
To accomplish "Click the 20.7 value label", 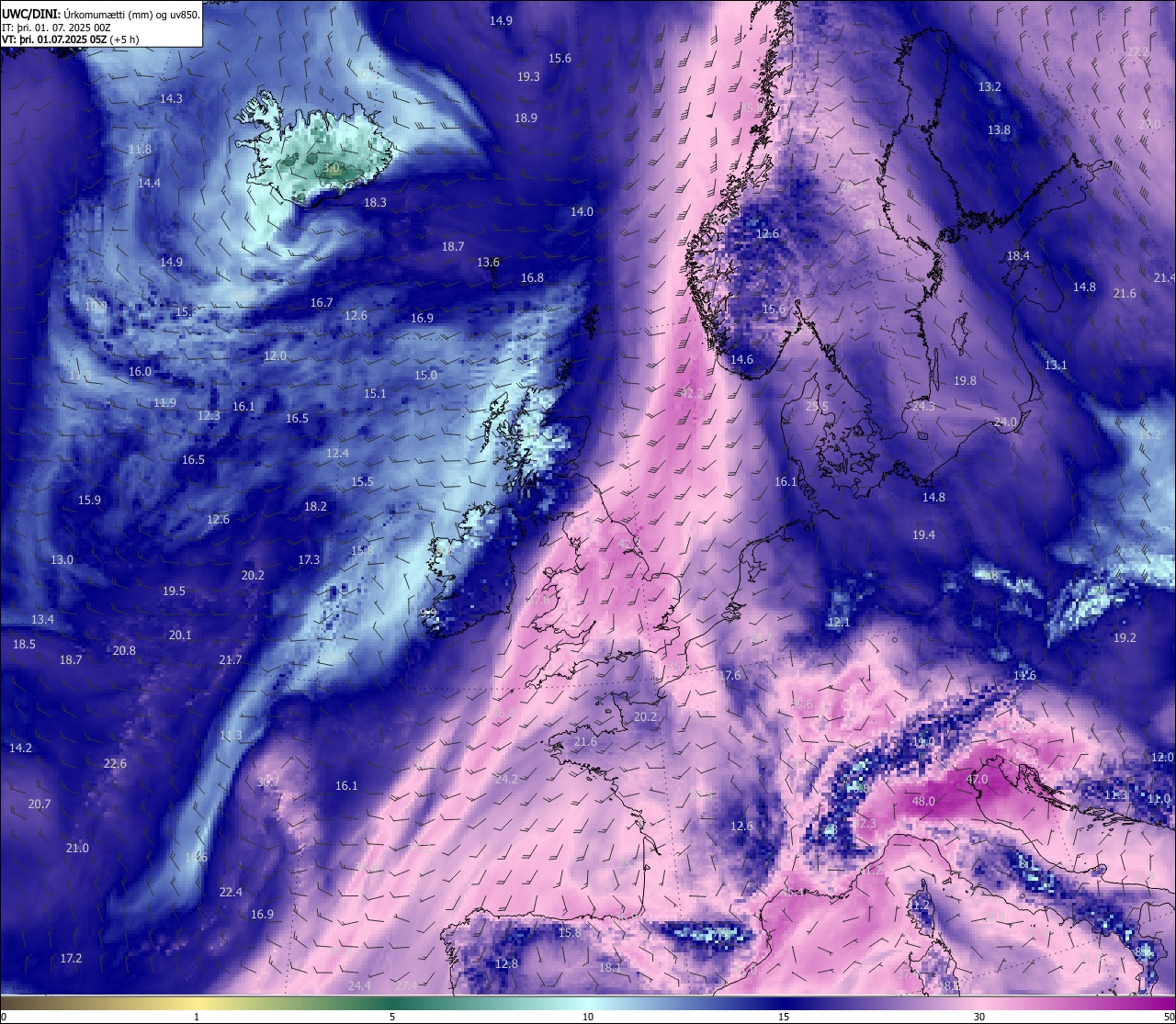I will coord(40,804).
